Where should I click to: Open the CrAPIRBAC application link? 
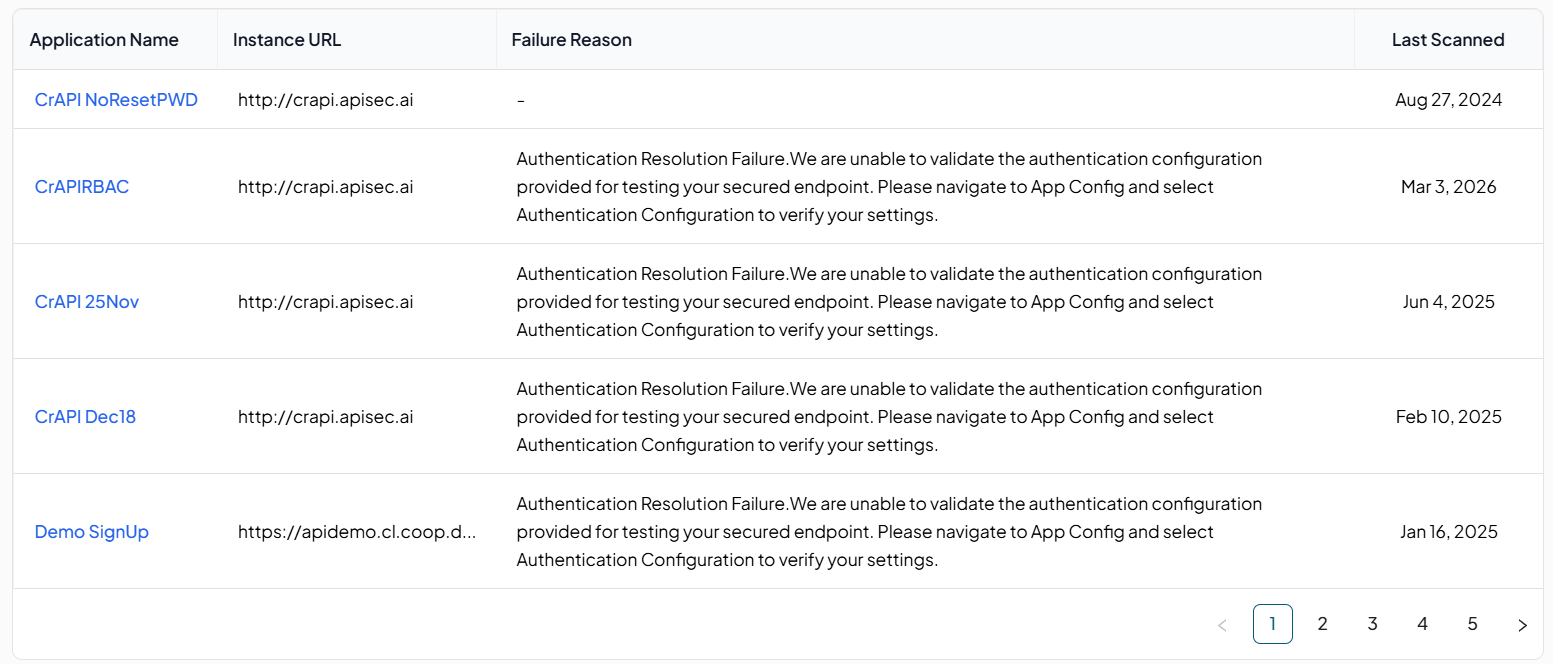[x=82, y=187]
